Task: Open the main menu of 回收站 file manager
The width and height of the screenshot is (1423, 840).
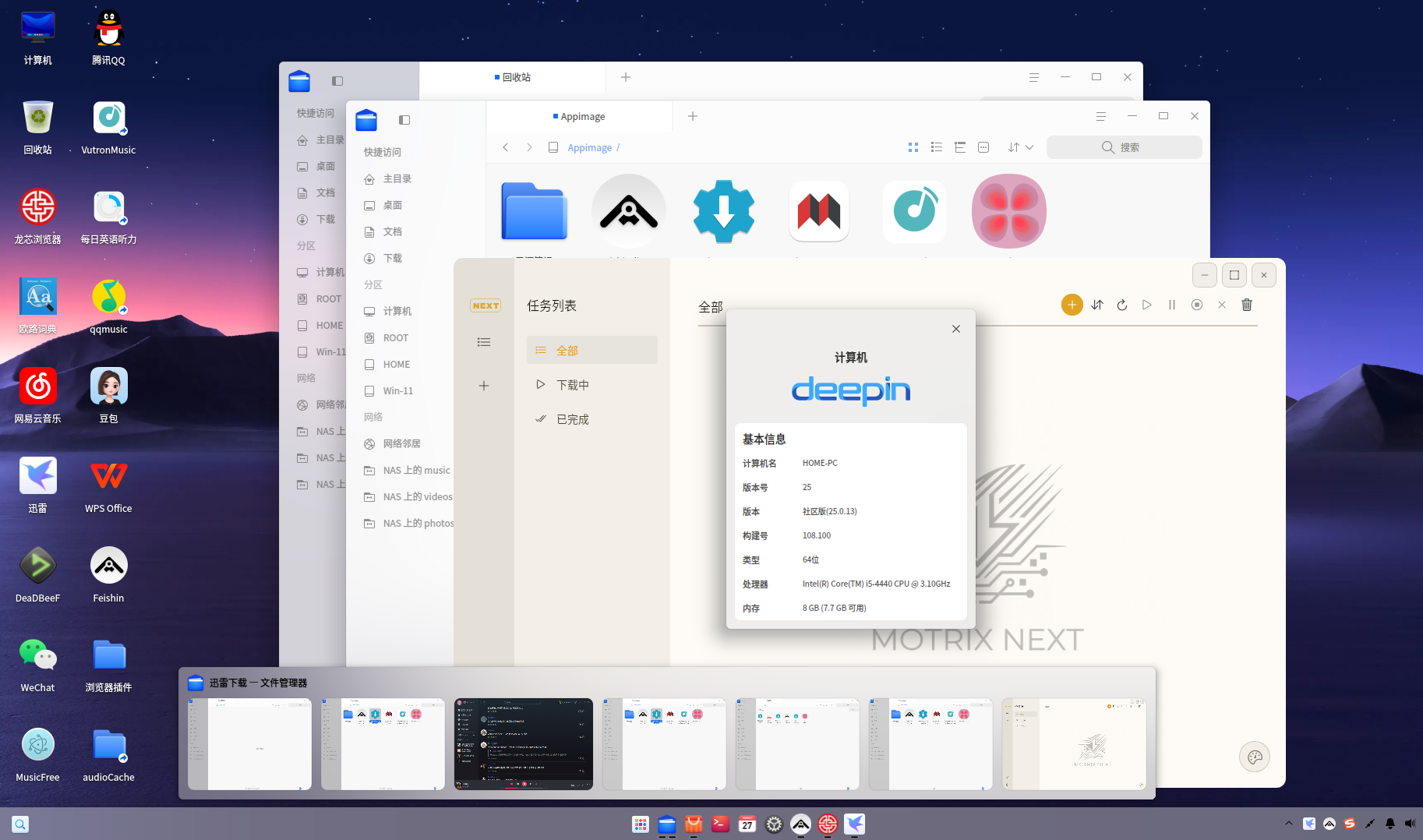Action: tap(1034, 77)
